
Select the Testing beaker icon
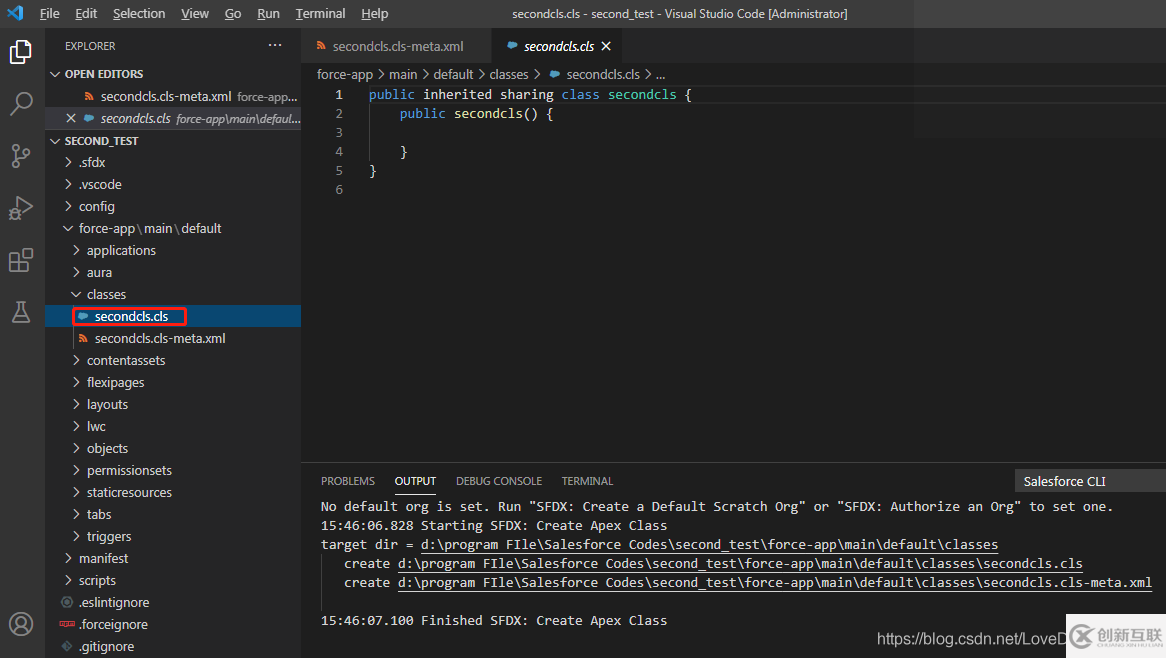pos(20,311)
